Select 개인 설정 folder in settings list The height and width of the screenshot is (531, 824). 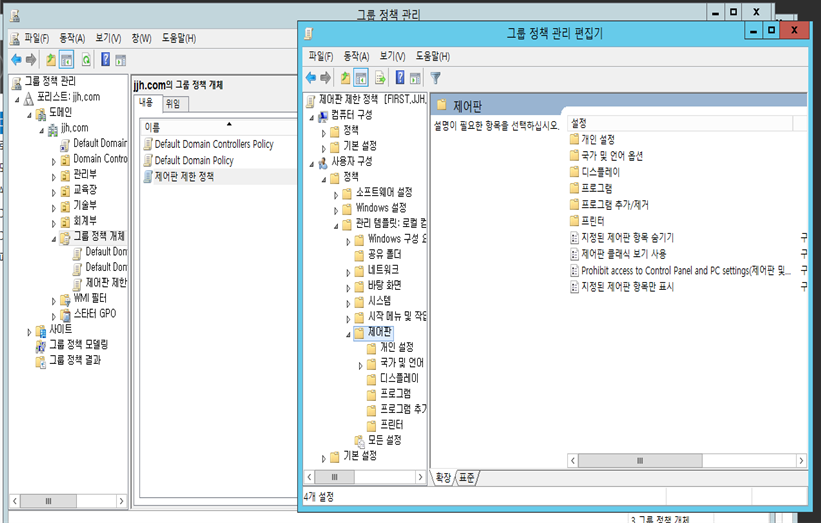tap(592, 139)
